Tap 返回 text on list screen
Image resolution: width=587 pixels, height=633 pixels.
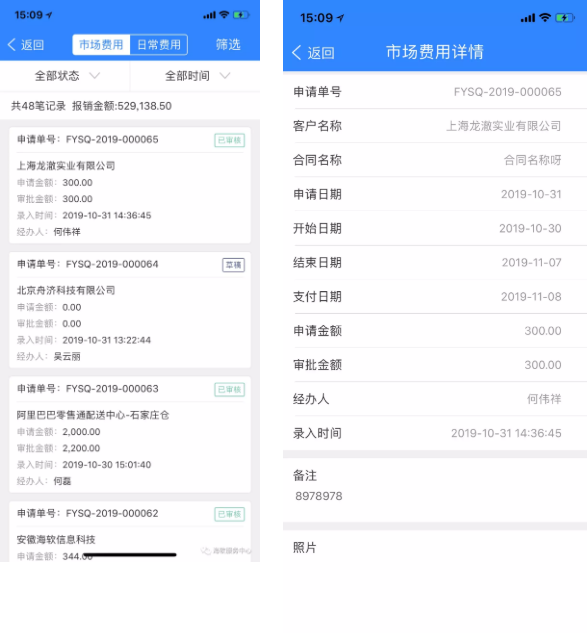coord(33,45)
